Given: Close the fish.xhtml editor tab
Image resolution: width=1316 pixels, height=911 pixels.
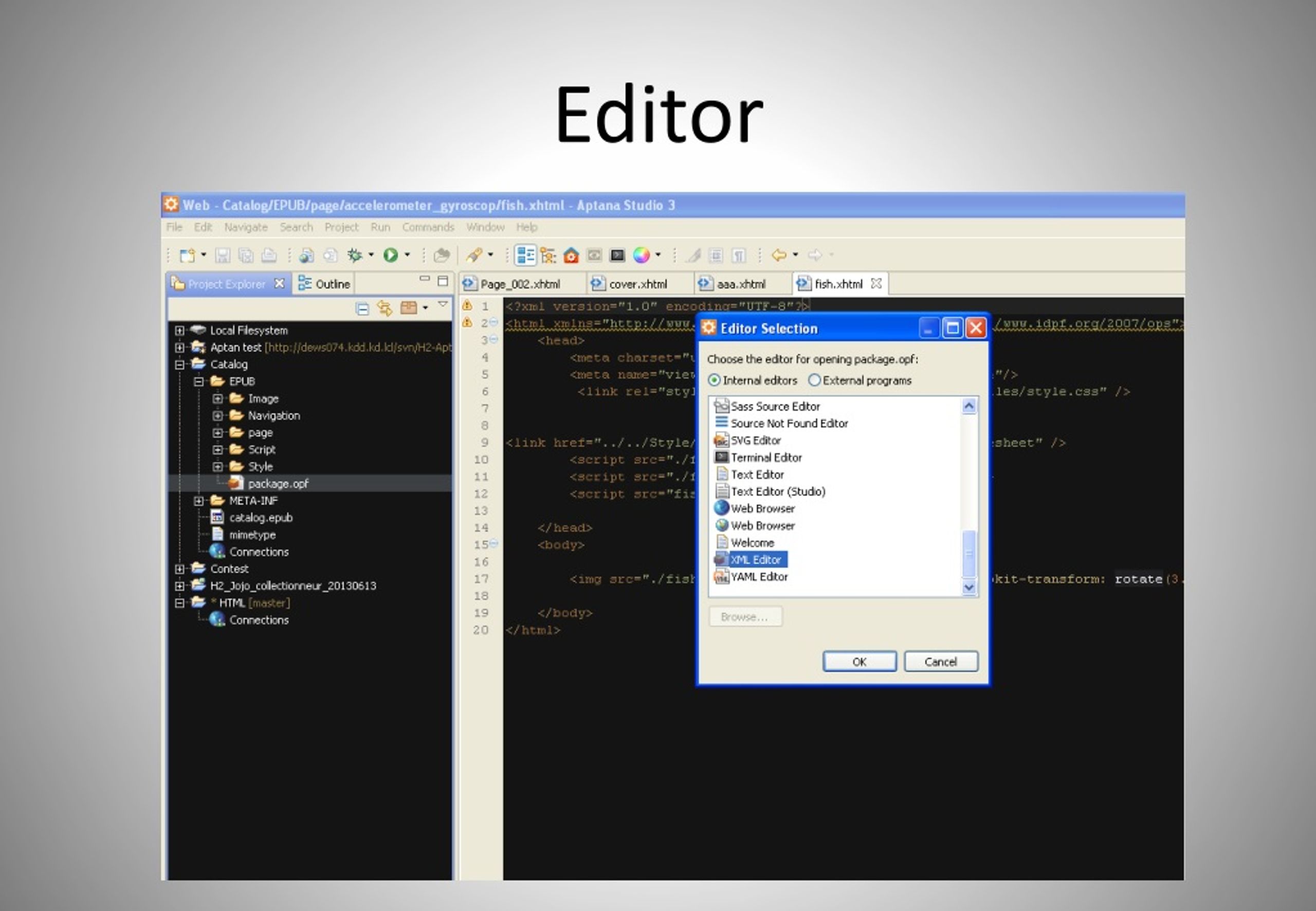Looking at the screenshot, I should [x=876, y=283].
